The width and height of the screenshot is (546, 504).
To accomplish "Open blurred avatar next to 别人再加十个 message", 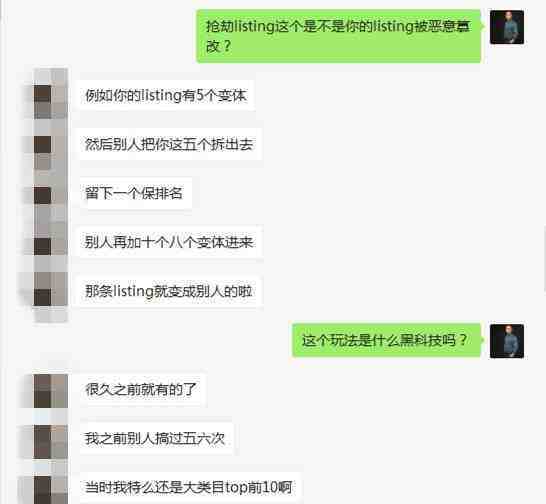I will click(x=51, y=242).
